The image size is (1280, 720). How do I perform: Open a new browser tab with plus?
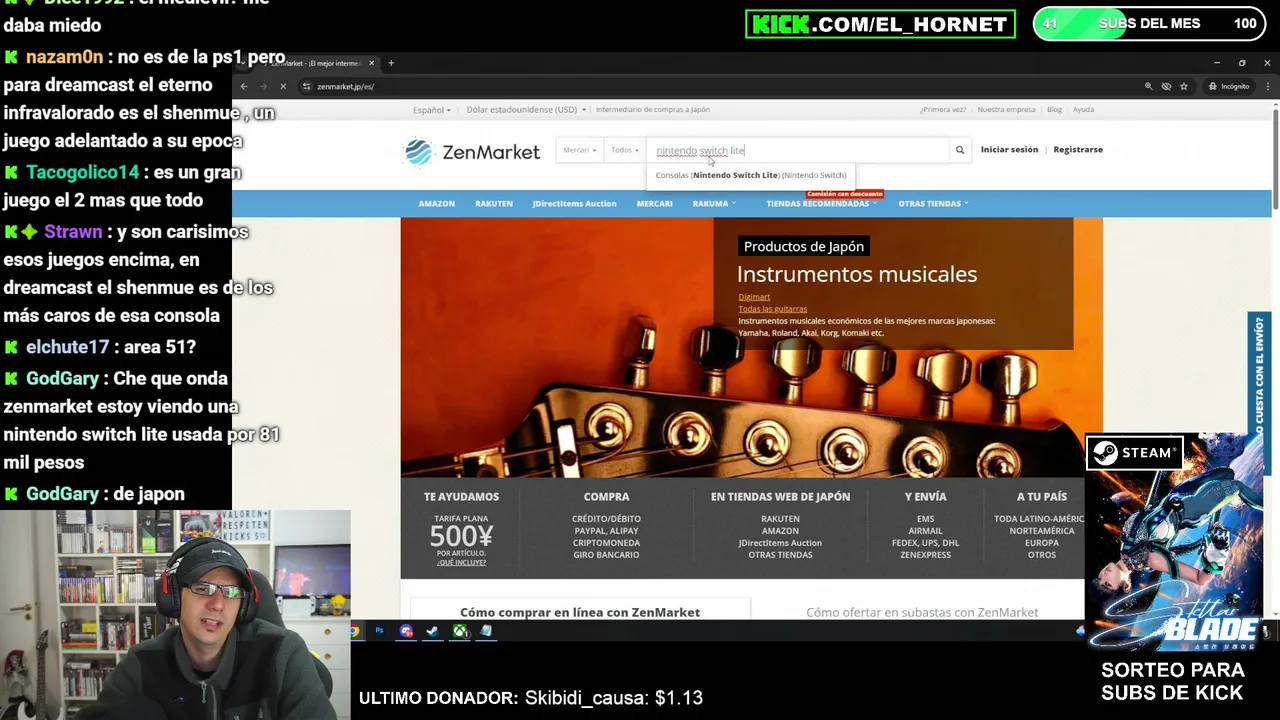click(391, 63)
